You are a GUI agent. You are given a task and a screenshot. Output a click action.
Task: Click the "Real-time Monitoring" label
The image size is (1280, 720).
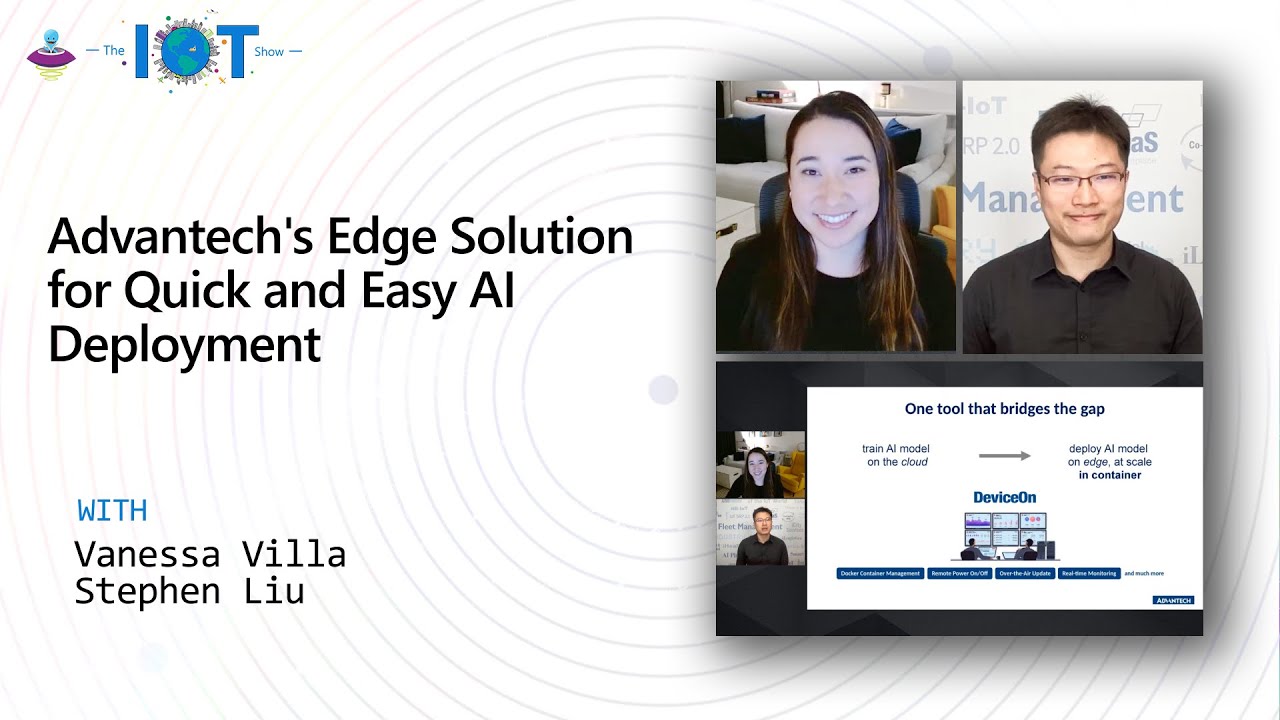coord(1089,574)
